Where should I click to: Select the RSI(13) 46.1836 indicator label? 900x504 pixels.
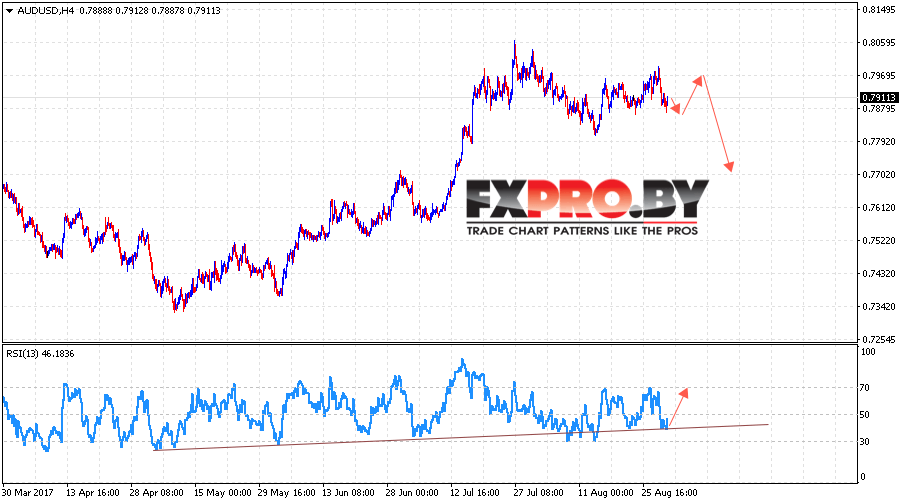tap(40, 354)
